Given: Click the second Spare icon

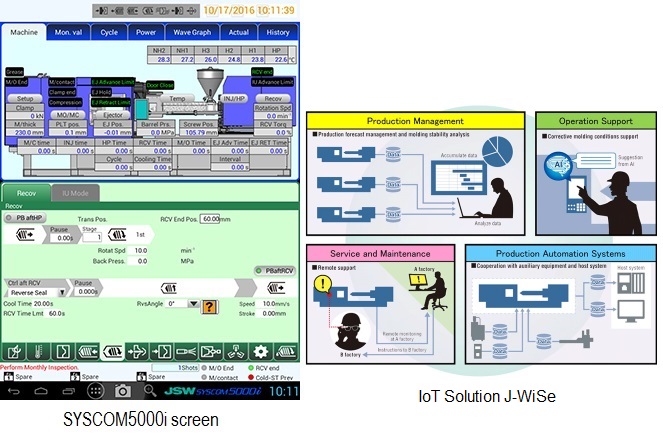Looking at the screenshot, I should [x=75, y=376].
